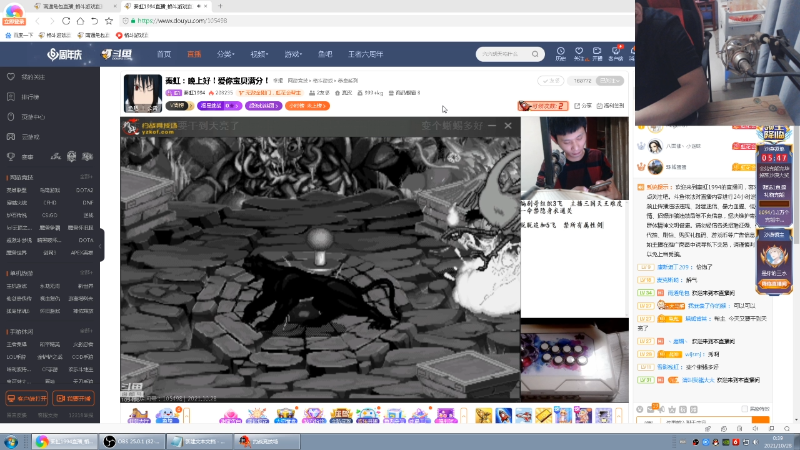
Task: Toggle the checkbox above chat input
Action: pyautogui.click(x=744, y=409)
